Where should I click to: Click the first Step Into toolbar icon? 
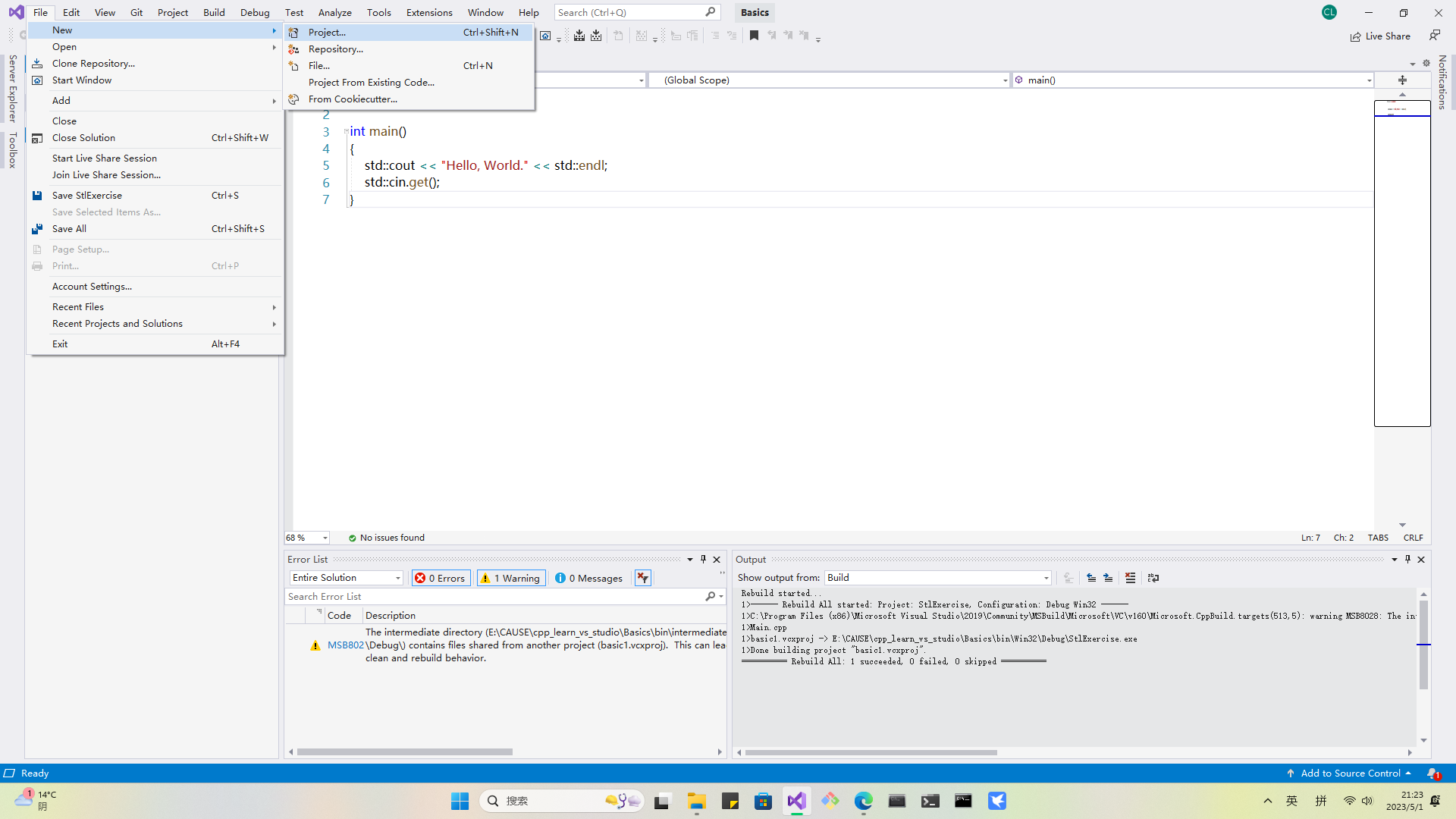pos(579,36)
